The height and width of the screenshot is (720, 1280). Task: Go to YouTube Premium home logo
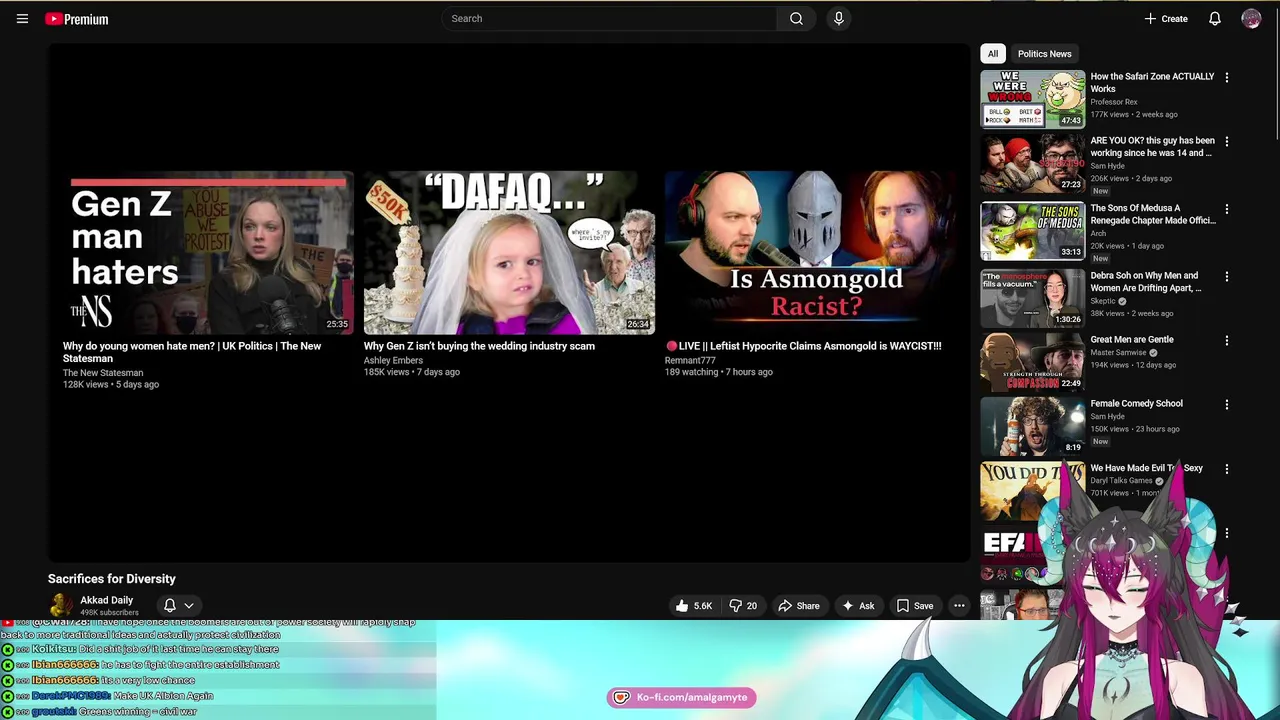77,19
